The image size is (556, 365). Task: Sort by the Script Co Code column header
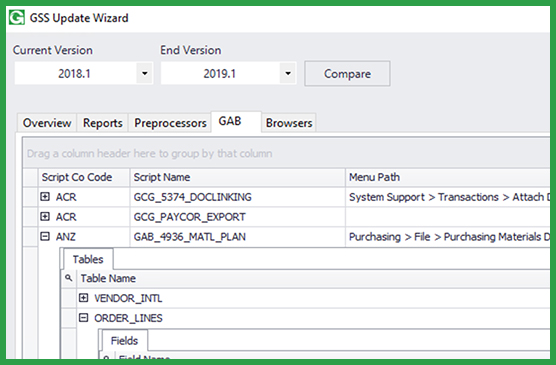[84, 177]
